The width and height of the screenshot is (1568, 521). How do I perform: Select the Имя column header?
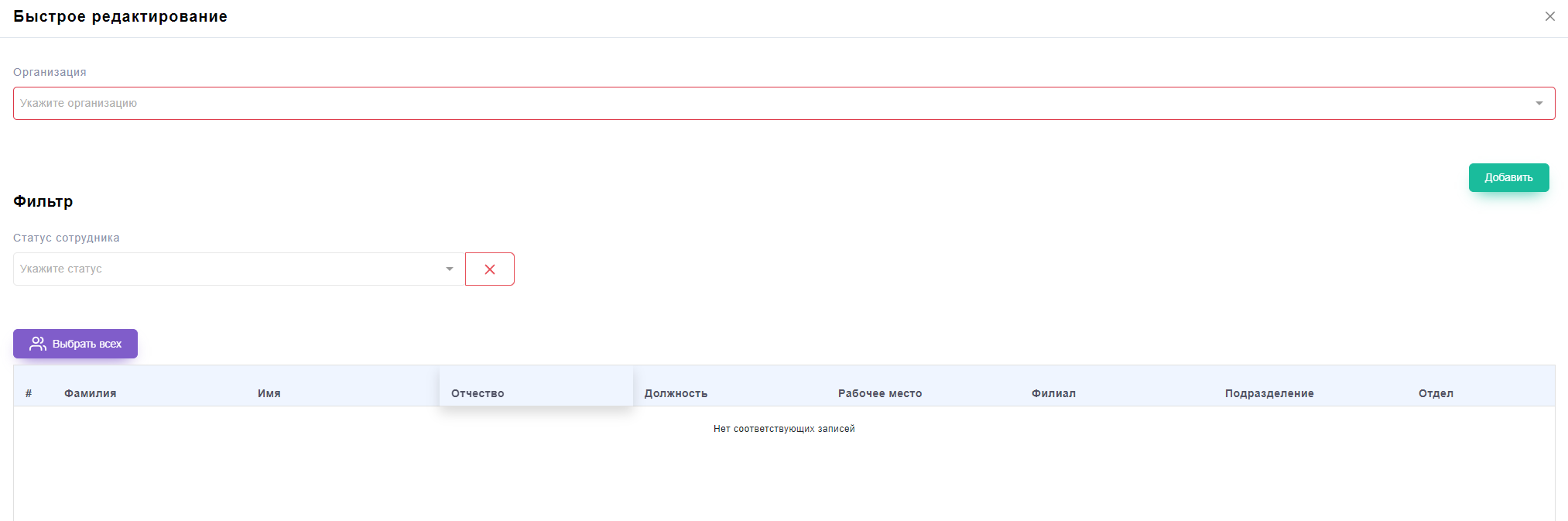coord(269,393)
